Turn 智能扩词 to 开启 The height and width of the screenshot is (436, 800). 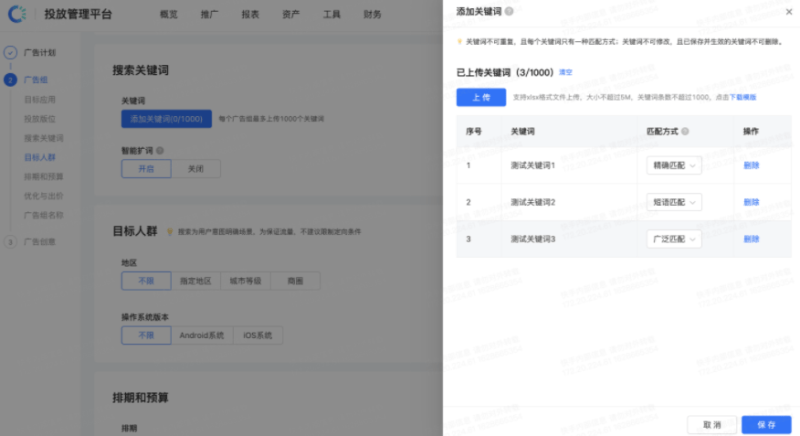(x=146, y=169)
